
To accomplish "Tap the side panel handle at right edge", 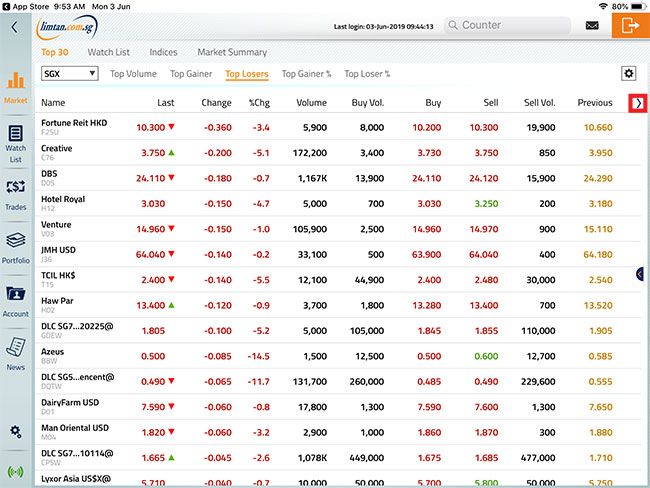I will [x=640, y=274].
